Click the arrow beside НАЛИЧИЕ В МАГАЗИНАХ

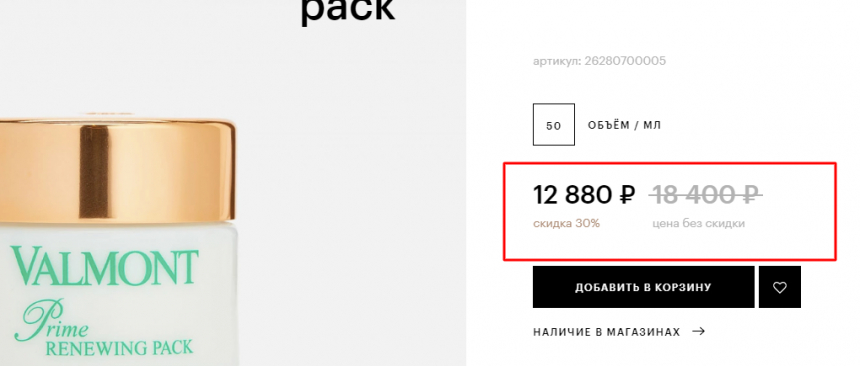pos(698,331)
